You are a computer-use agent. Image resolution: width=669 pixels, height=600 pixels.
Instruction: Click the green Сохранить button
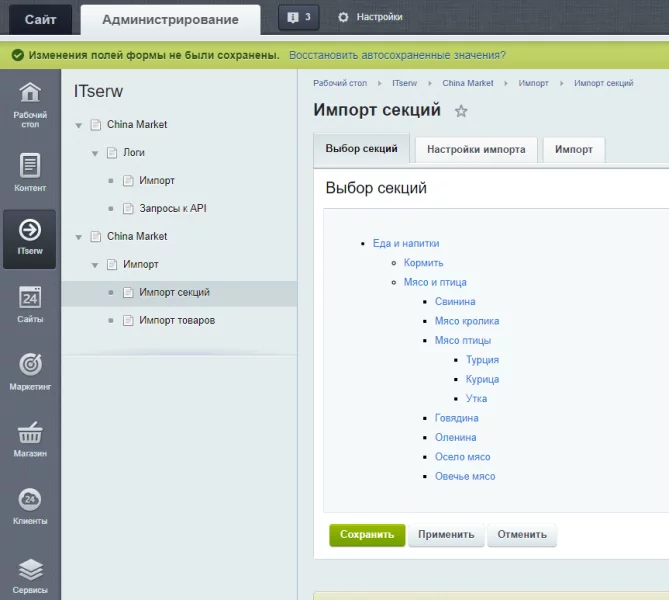367,535
